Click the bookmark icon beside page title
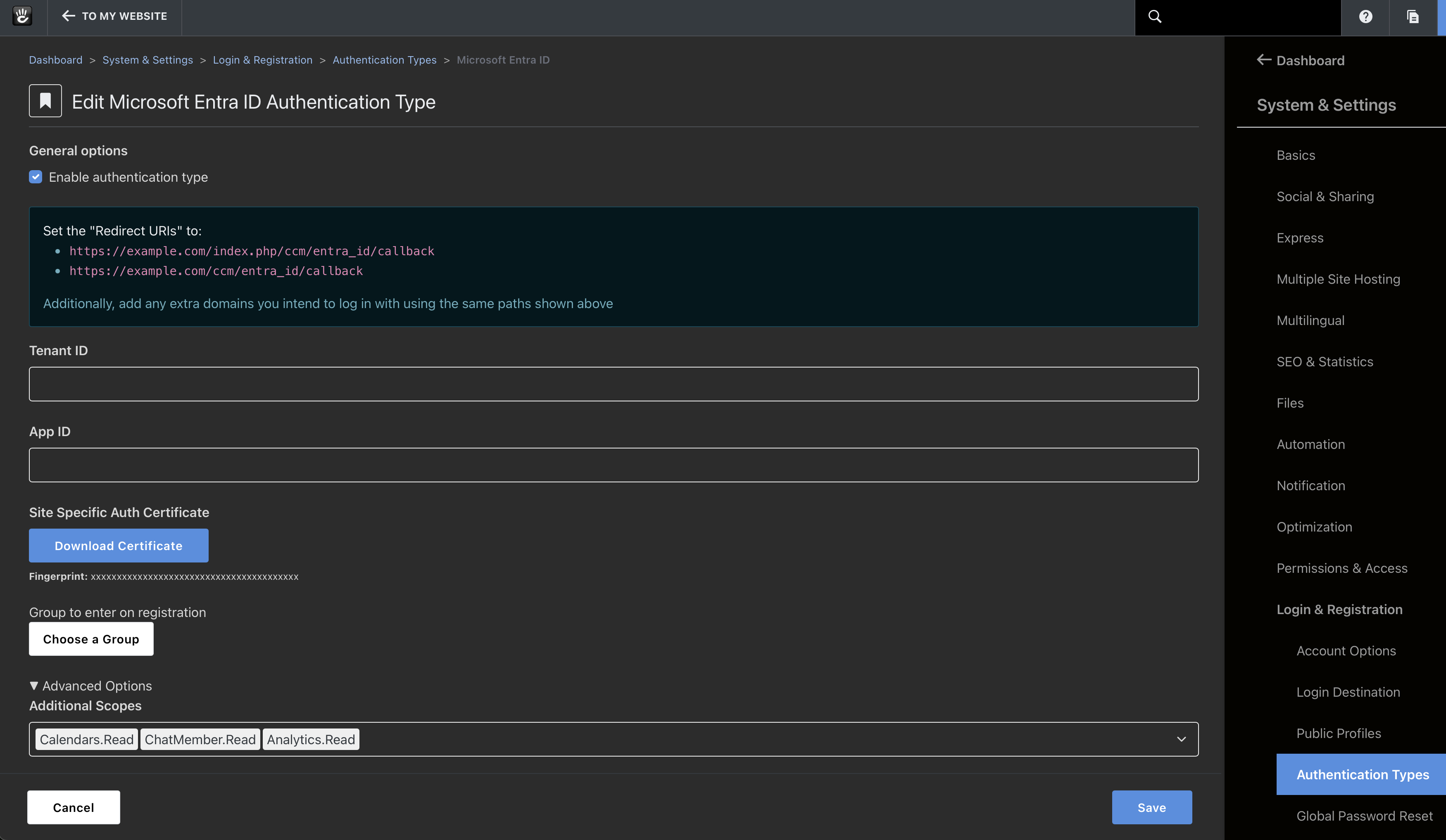1446x840 pixels. tap(45, 101)
